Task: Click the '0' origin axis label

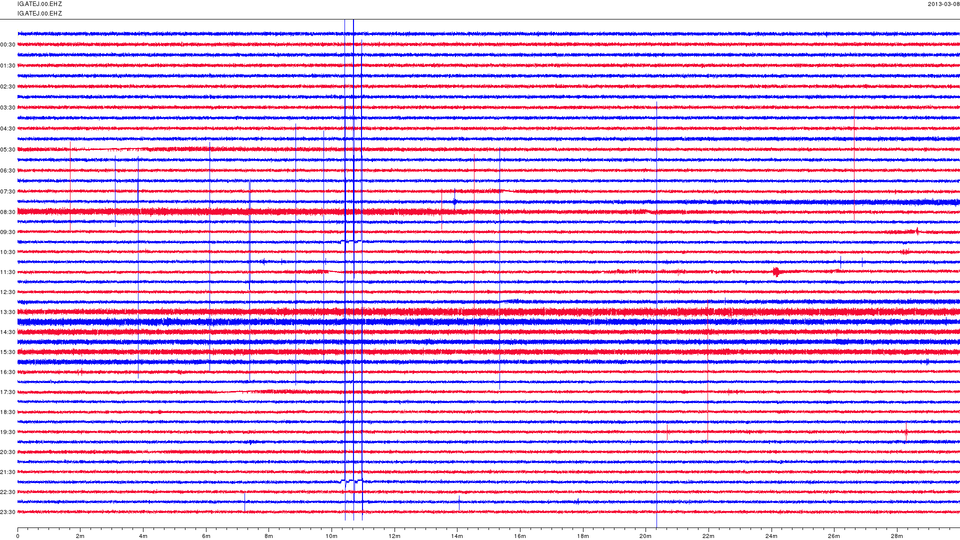Action: coord(18,536)
